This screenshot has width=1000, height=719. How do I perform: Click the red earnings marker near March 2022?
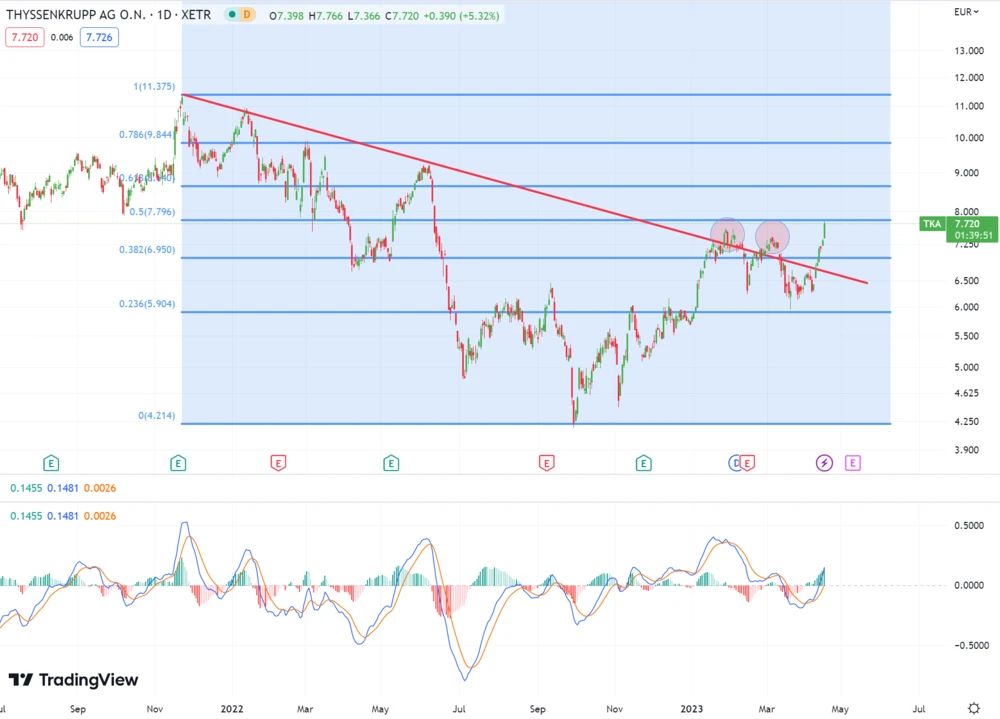(279, 462)
